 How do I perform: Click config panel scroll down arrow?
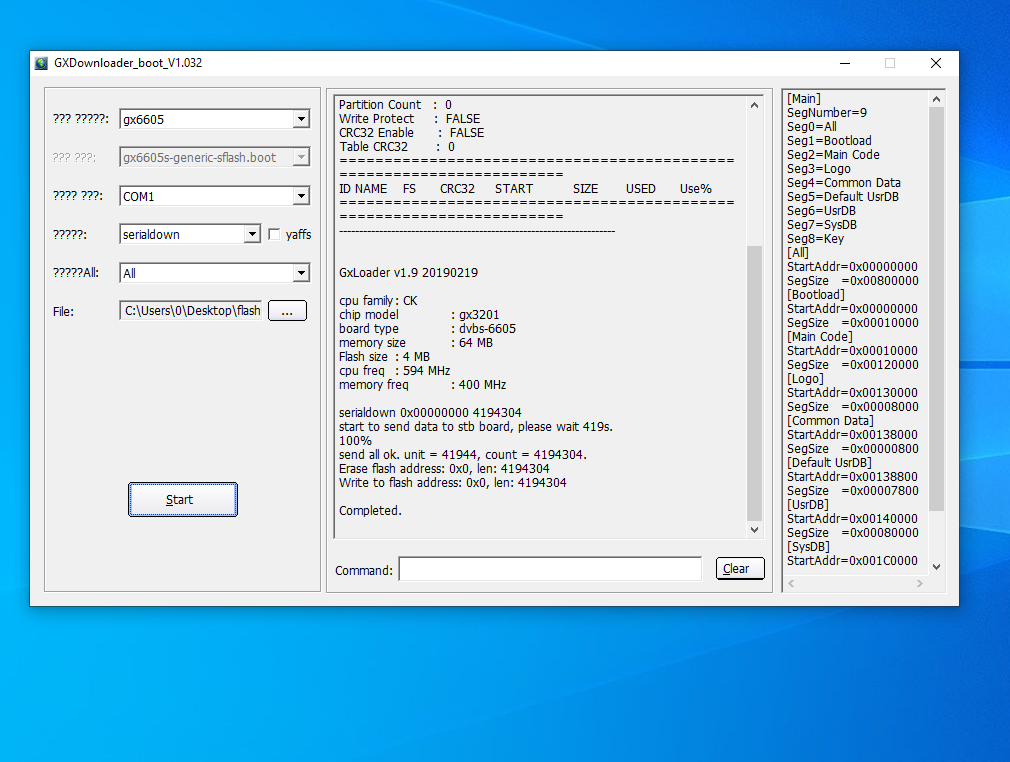[937, 567]
